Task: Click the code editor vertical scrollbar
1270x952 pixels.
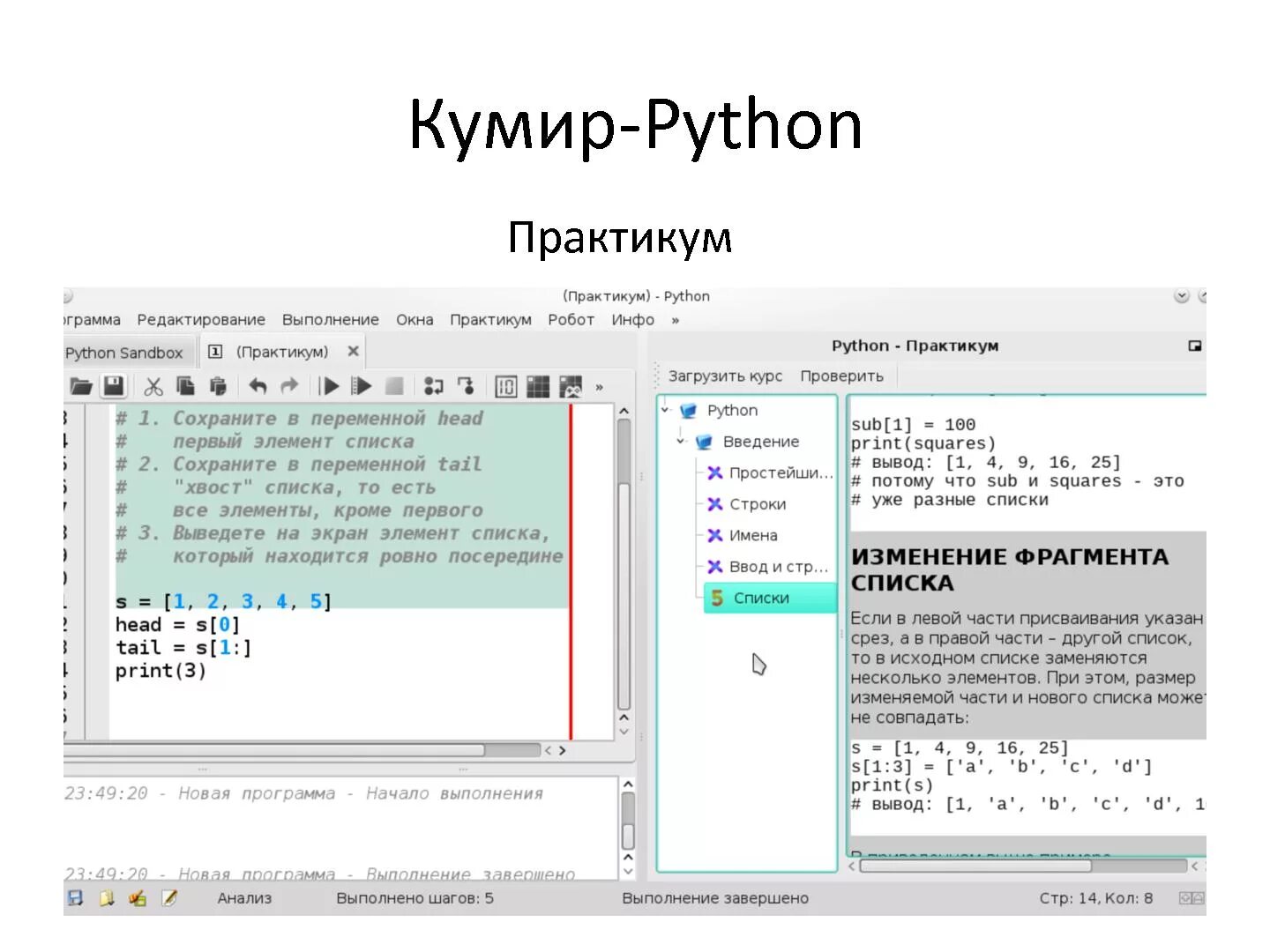Action: click(624, 564)
